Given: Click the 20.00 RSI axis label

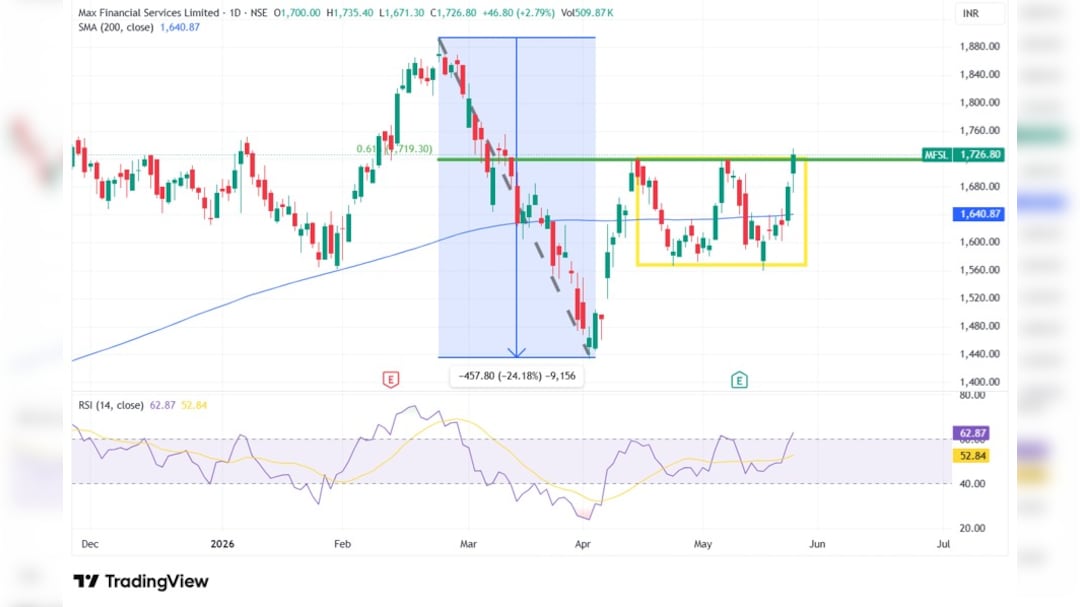Looking at the screenshot, I should pyautogui.click(x=973, y=528).
